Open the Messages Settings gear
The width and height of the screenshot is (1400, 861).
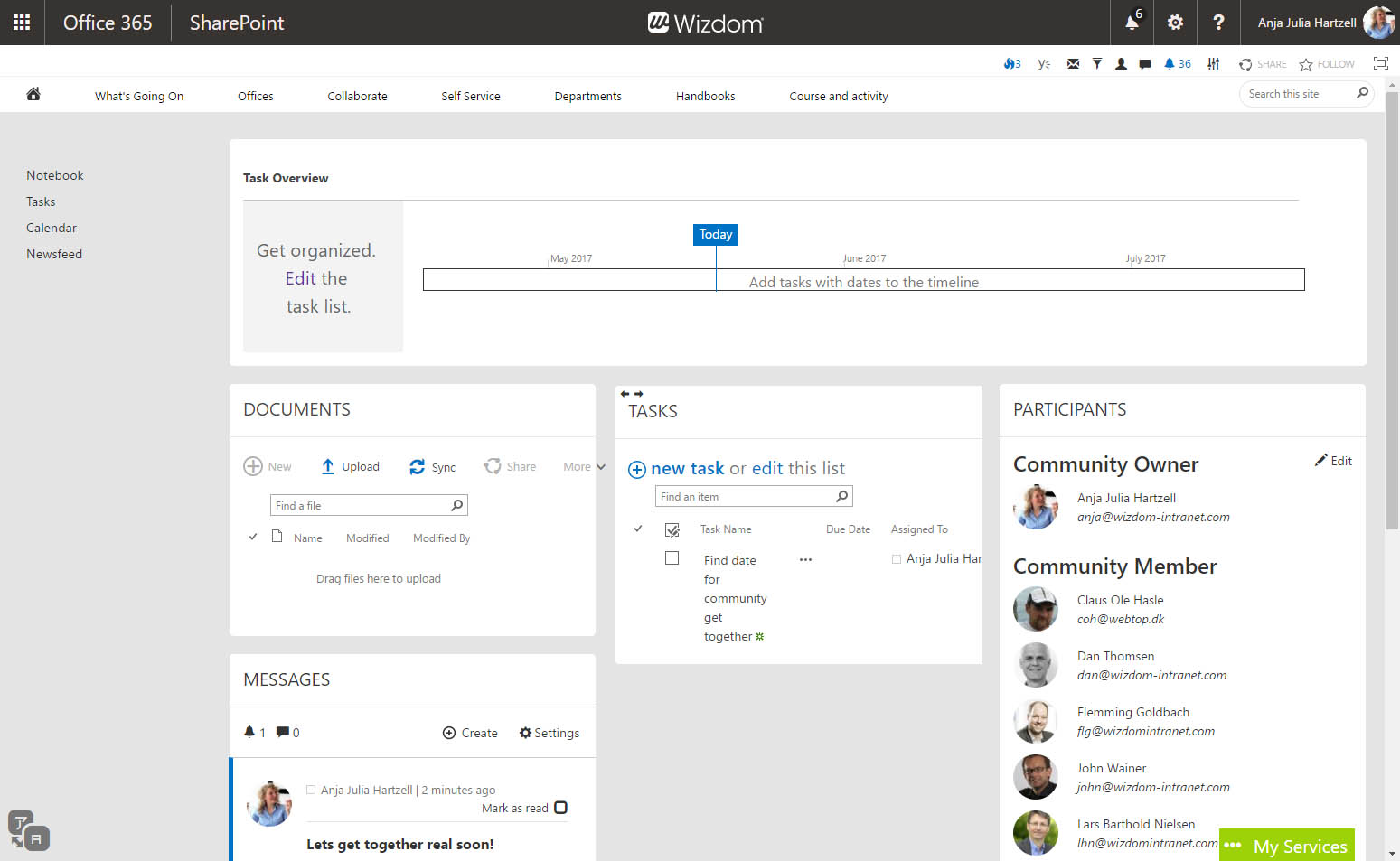tap(550, 733)
